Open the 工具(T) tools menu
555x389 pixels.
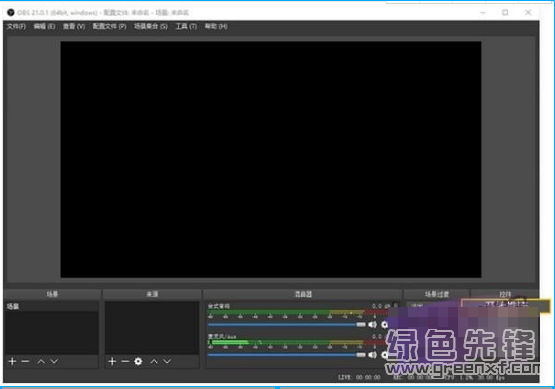(x=186, y=26)
